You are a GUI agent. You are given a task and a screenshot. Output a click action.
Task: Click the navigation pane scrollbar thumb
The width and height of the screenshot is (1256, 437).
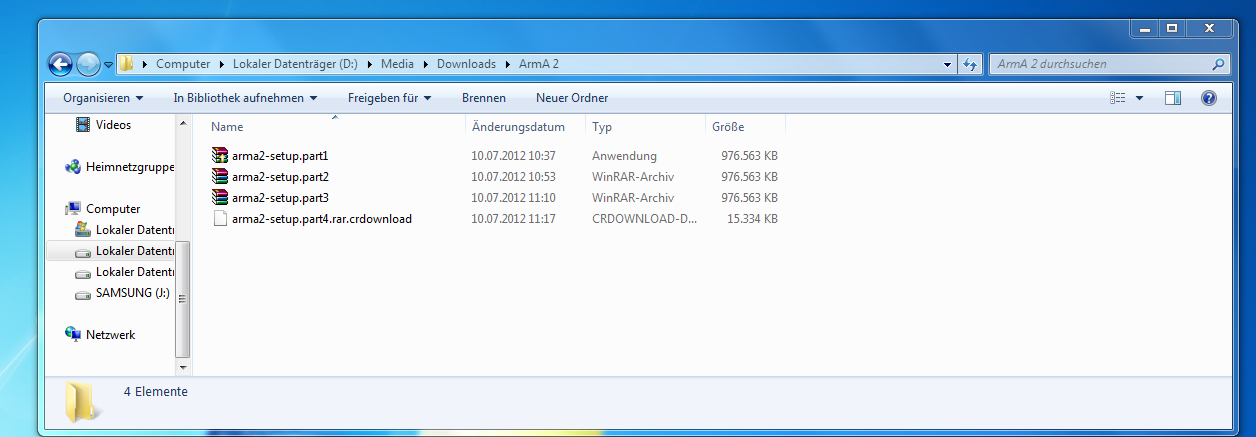(182, 299)
